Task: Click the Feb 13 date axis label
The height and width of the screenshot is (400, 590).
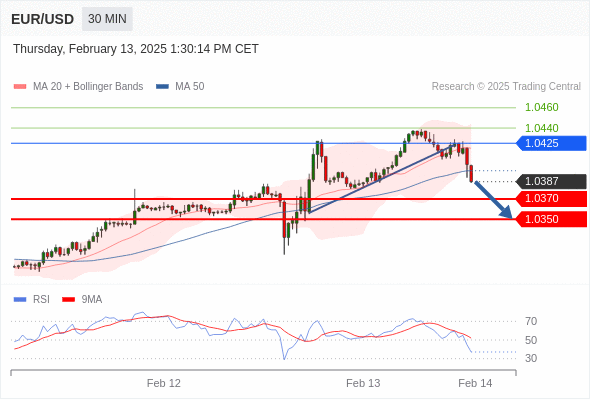Action: click(363, 383)
